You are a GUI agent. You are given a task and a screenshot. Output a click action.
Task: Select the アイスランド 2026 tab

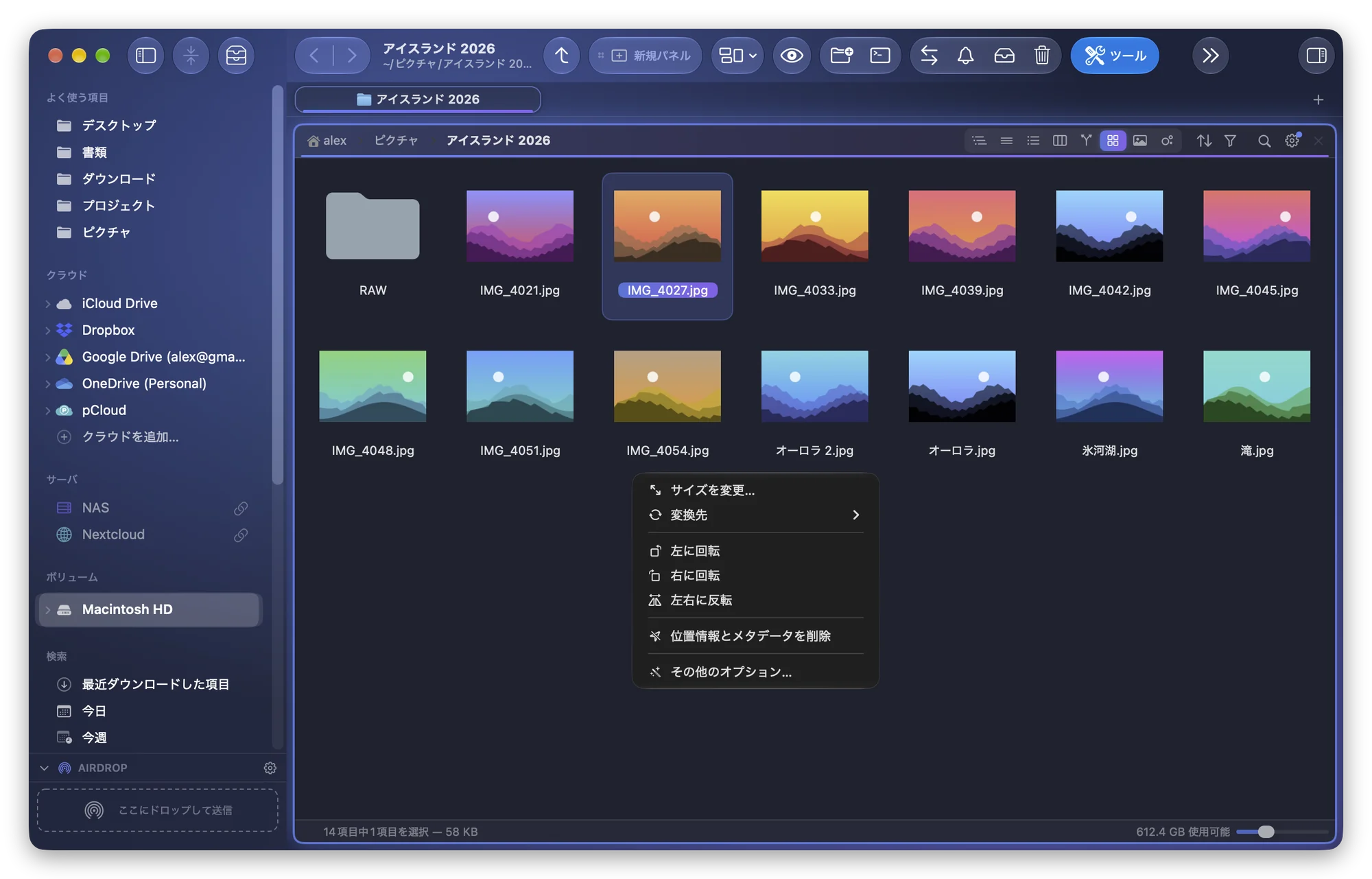[418, 99]
